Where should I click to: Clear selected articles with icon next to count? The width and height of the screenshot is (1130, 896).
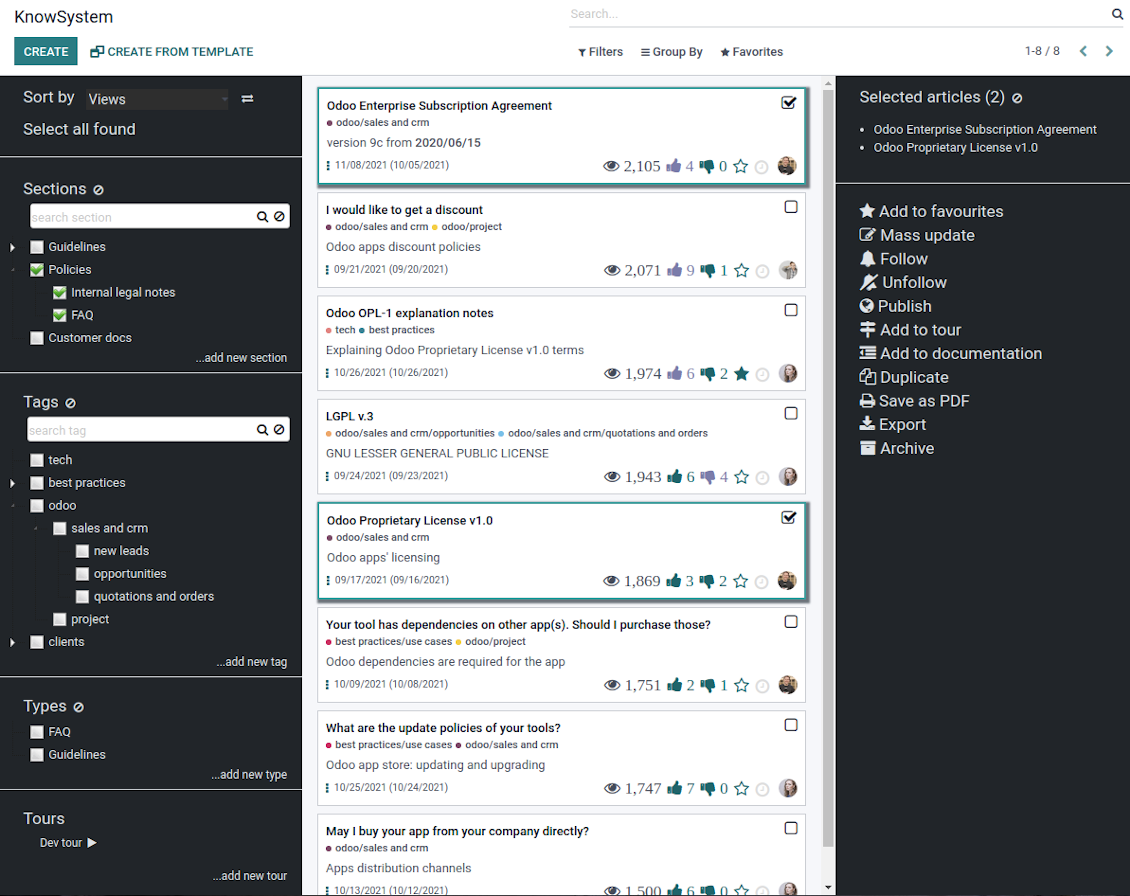click(1017, 98)
